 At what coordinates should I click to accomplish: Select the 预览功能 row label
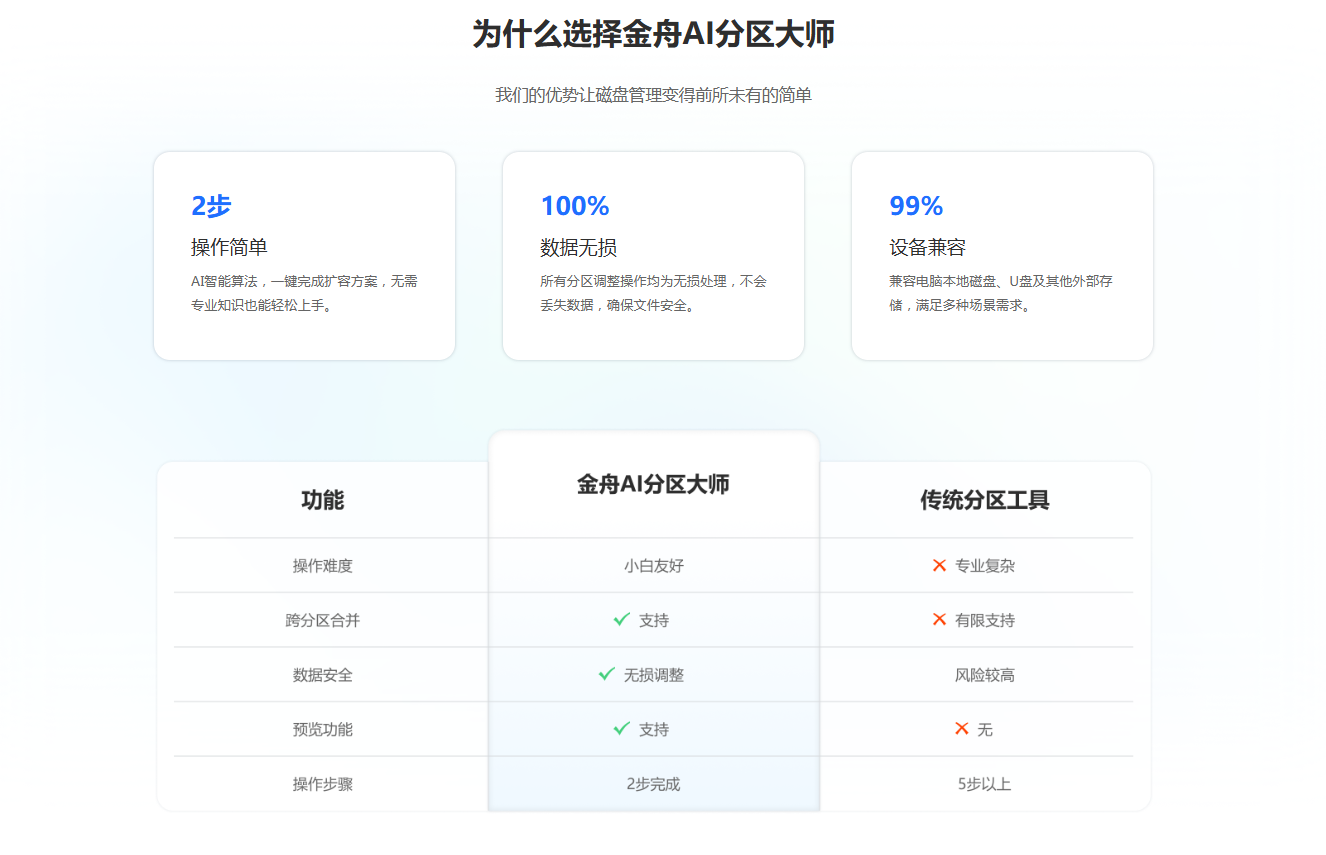[323, 729]
